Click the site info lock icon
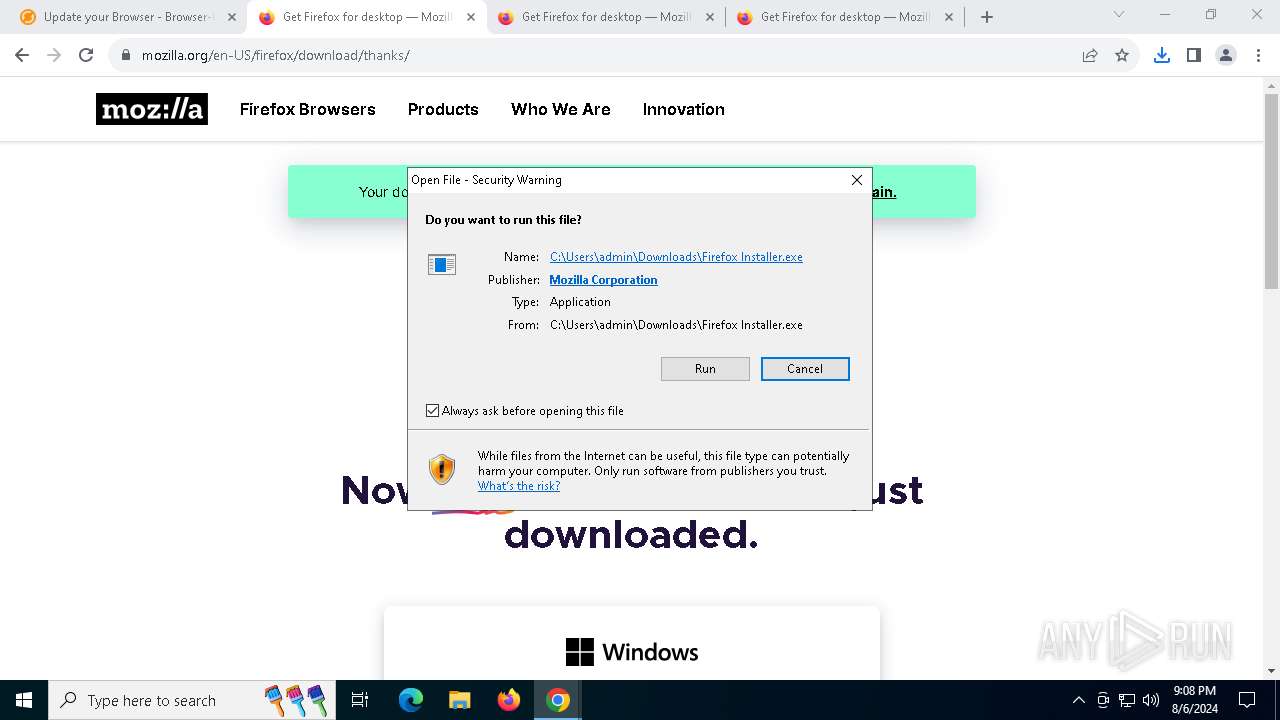Viewport: 1280px width, 720px height. coord(126,55)
